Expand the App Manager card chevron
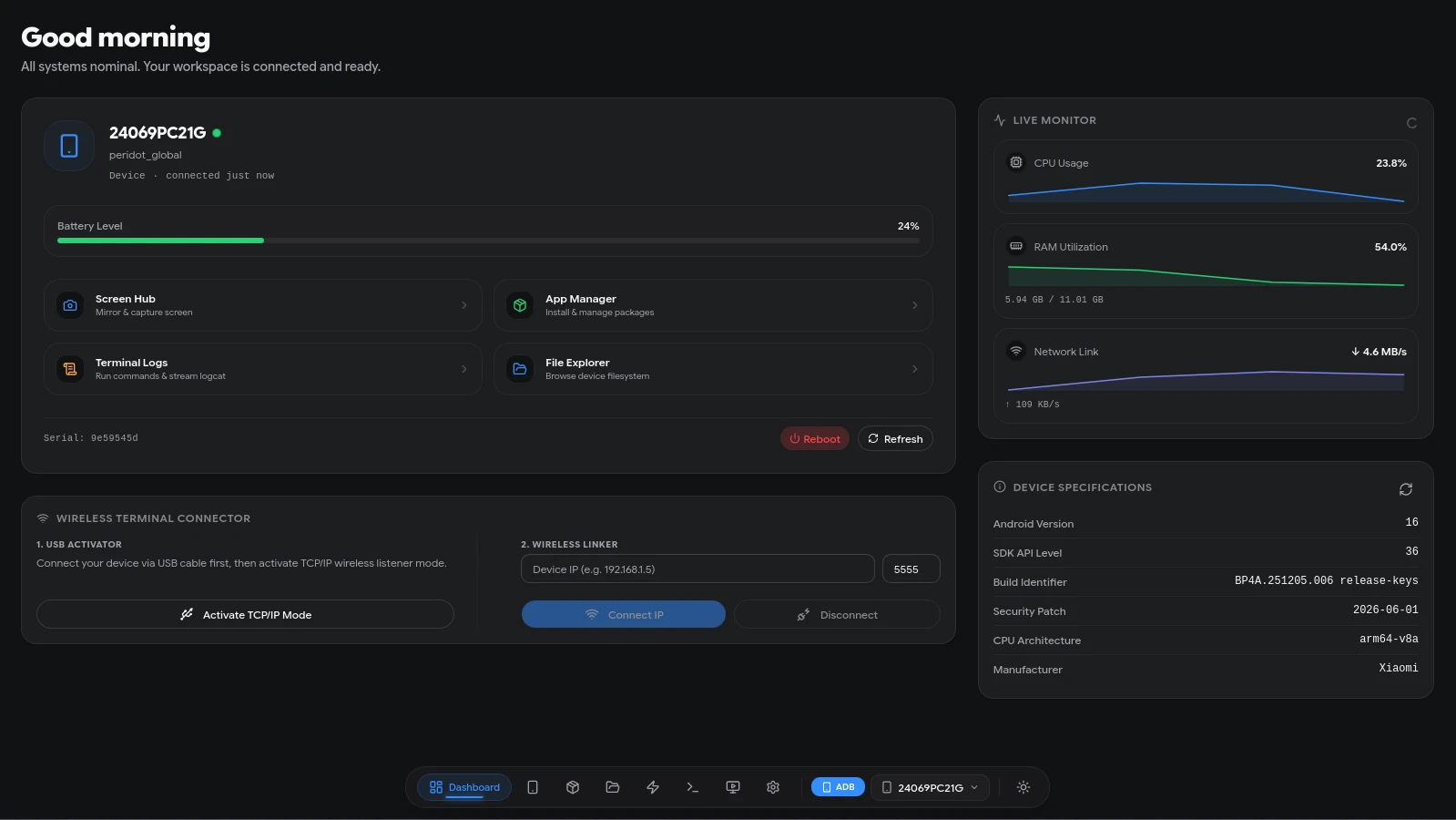This screenshot has width=1456, height=820. [x=915, y=305]
